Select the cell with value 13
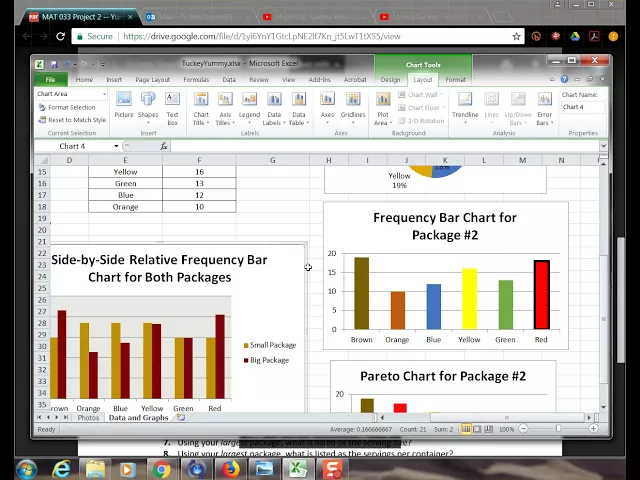The width and height of the screenshot is (640, 480). (x=199, y=183)
